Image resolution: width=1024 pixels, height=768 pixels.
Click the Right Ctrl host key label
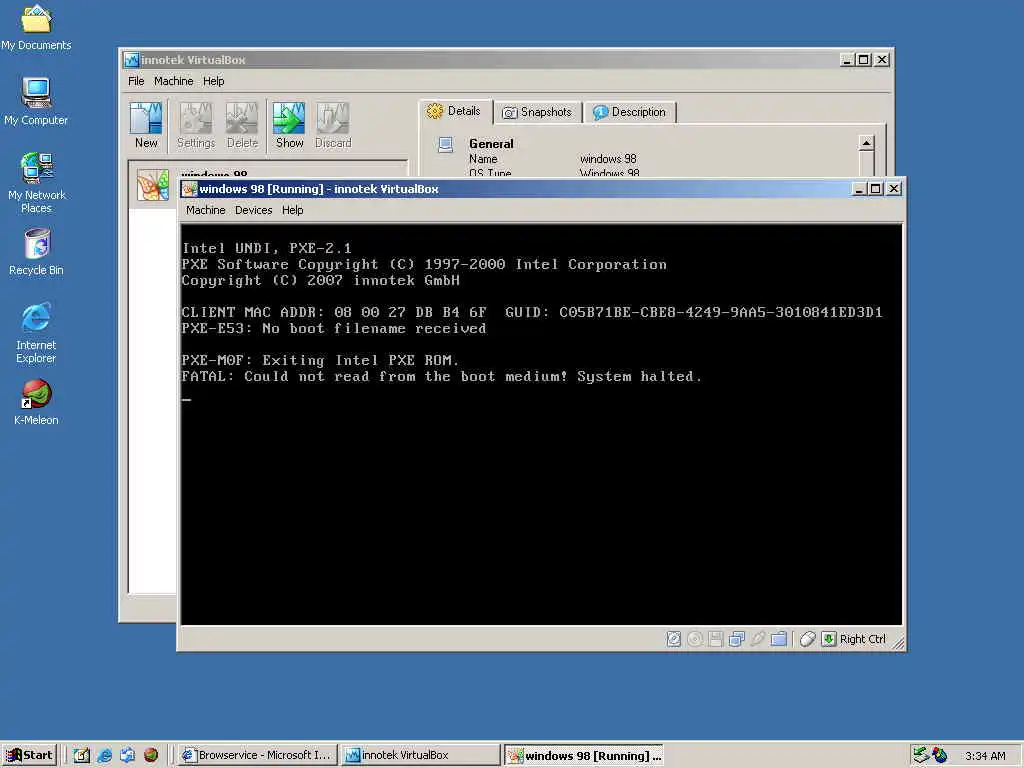pos(863,639)
